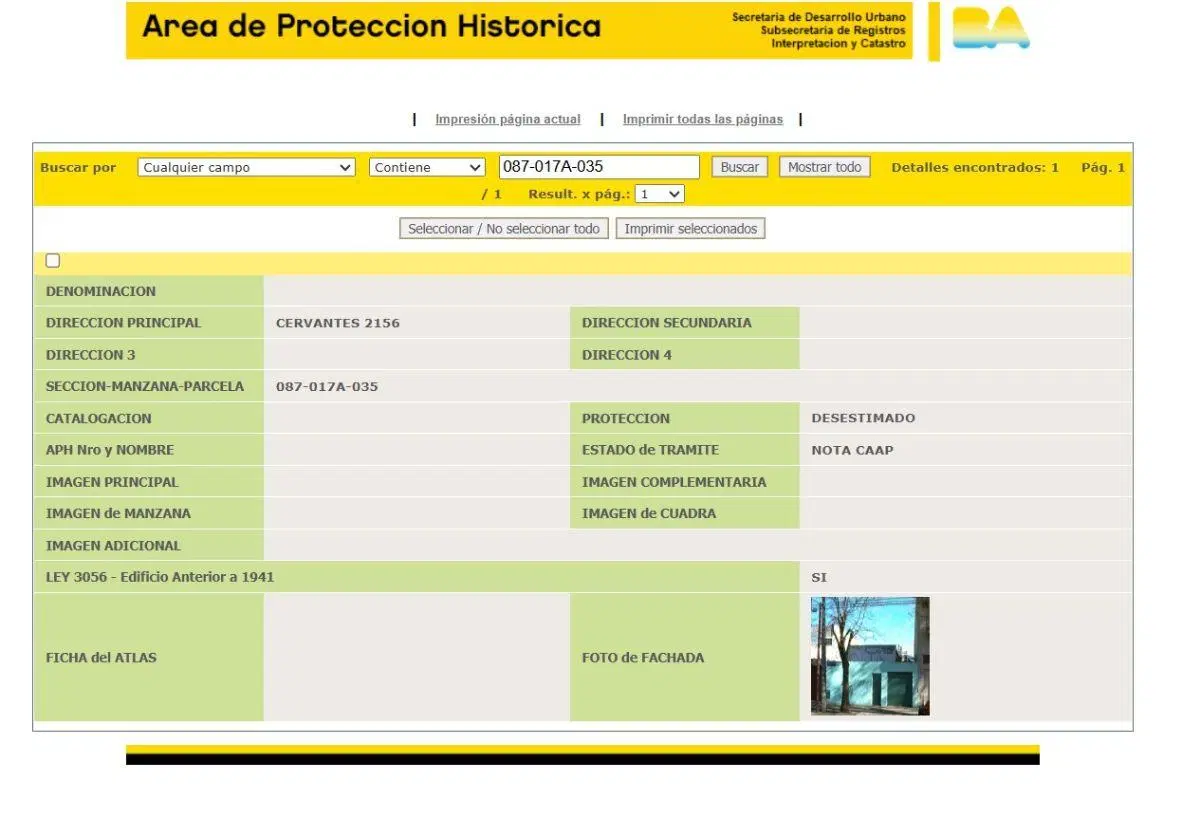Screen dimensions: 1200x818
Task: Click the 'ESTADO de TRAMITE' label
Action: pyautogui.click(x=650, y=450)
